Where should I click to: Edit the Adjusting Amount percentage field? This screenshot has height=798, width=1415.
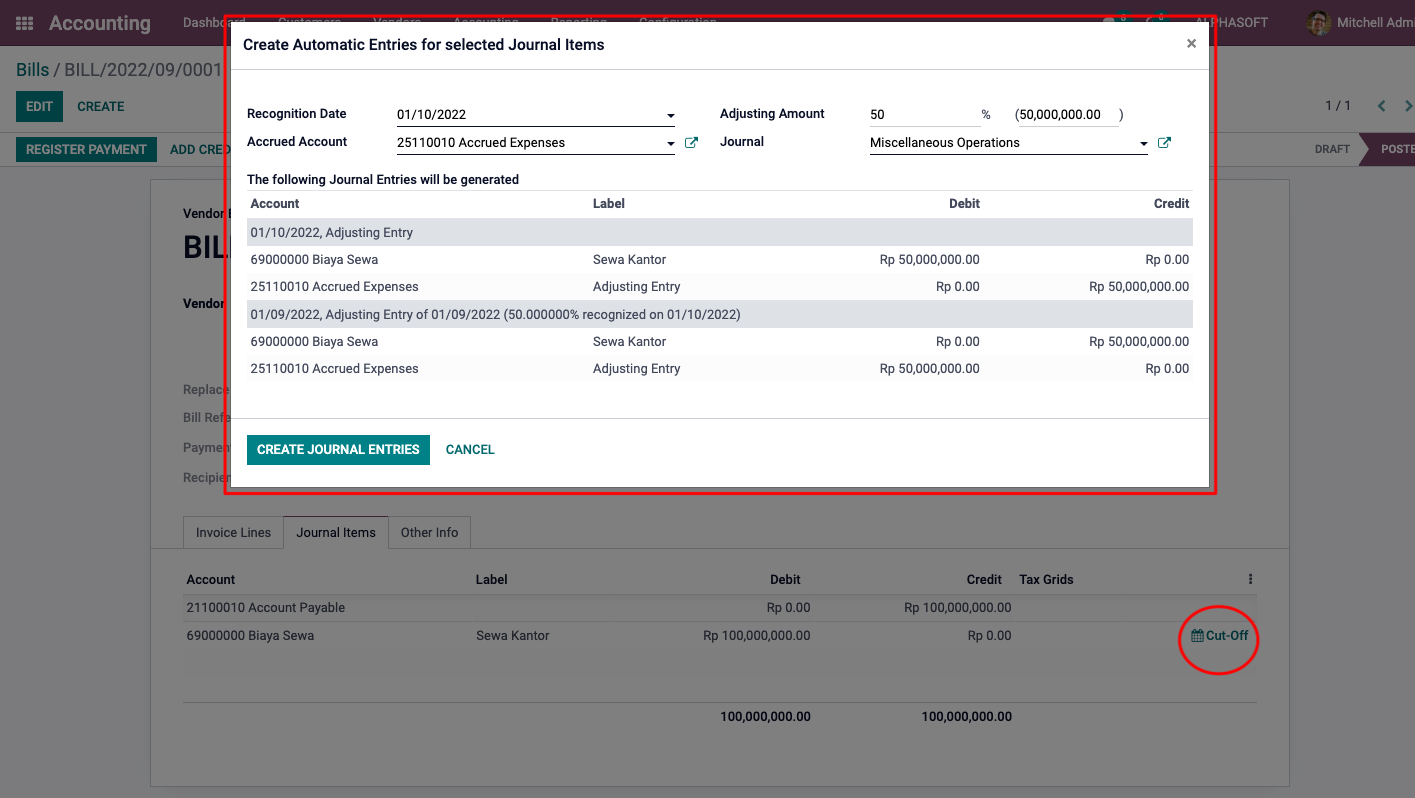922,115
